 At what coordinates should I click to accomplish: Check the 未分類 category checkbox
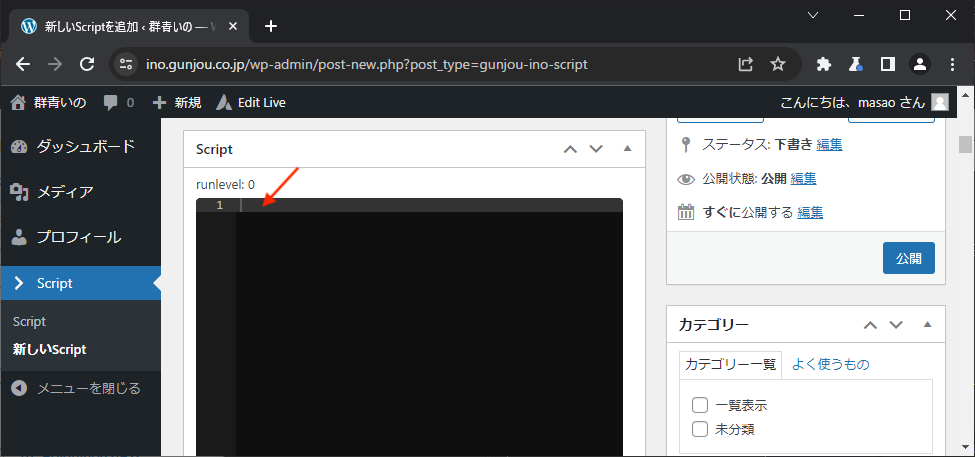[x=700, y=429]
